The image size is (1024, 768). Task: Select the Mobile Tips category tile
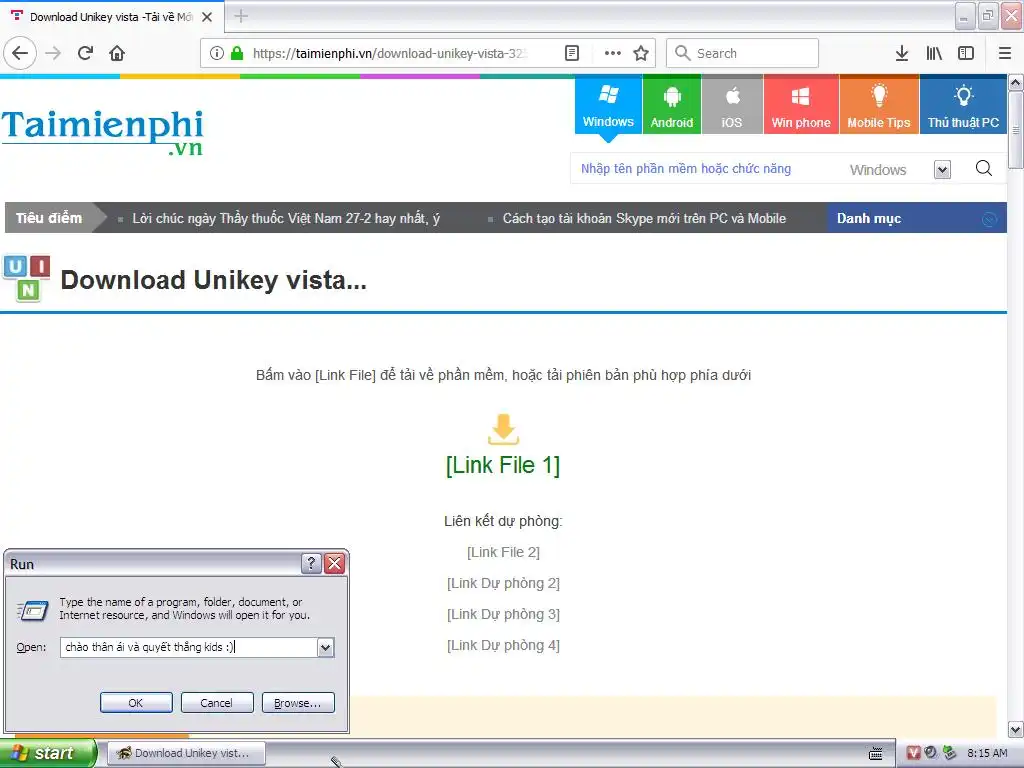(878, 106)
